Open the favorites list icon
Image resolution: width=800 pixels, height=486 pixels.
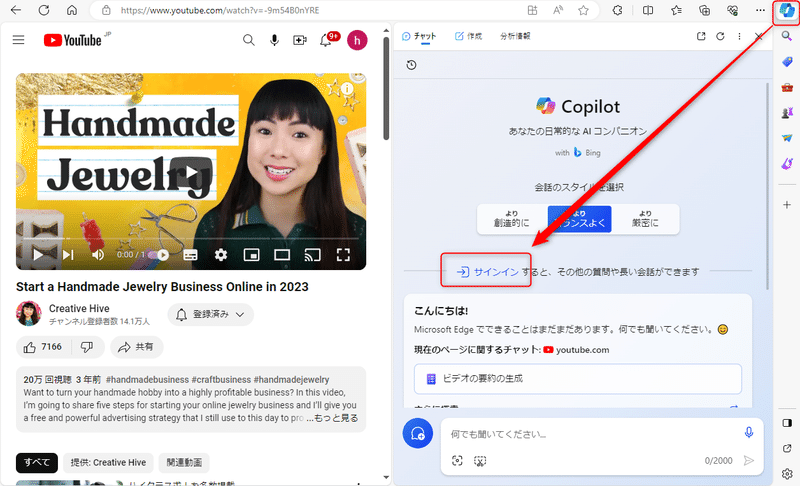click(x=677, y=10)
